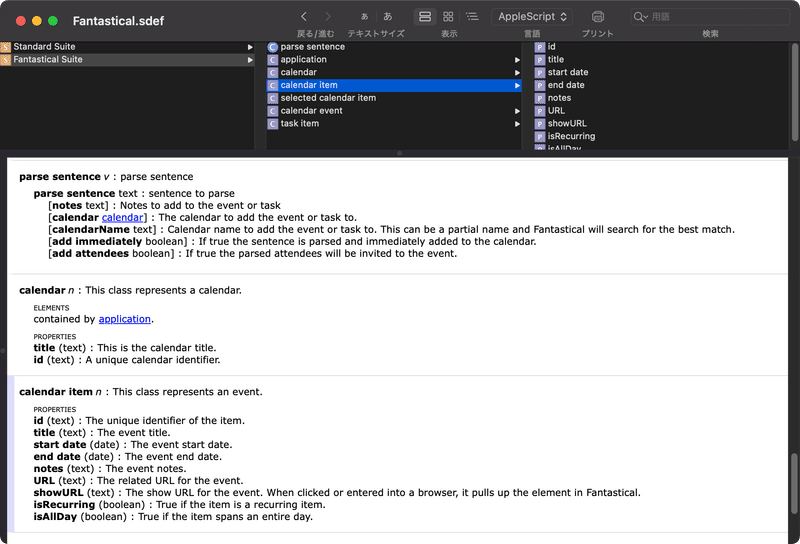Viewport: 800px width, 544px height.
Task: Open the search magnifier options
Action: (x=640, y=17)
